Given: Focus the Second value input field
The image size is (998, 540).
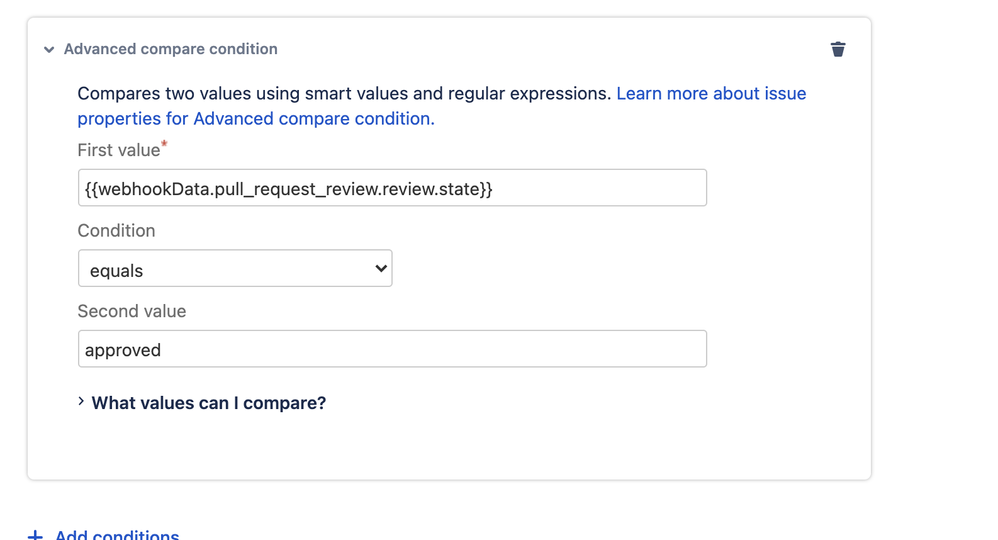Looking at the screenshot, I should [x=392, y=349].
